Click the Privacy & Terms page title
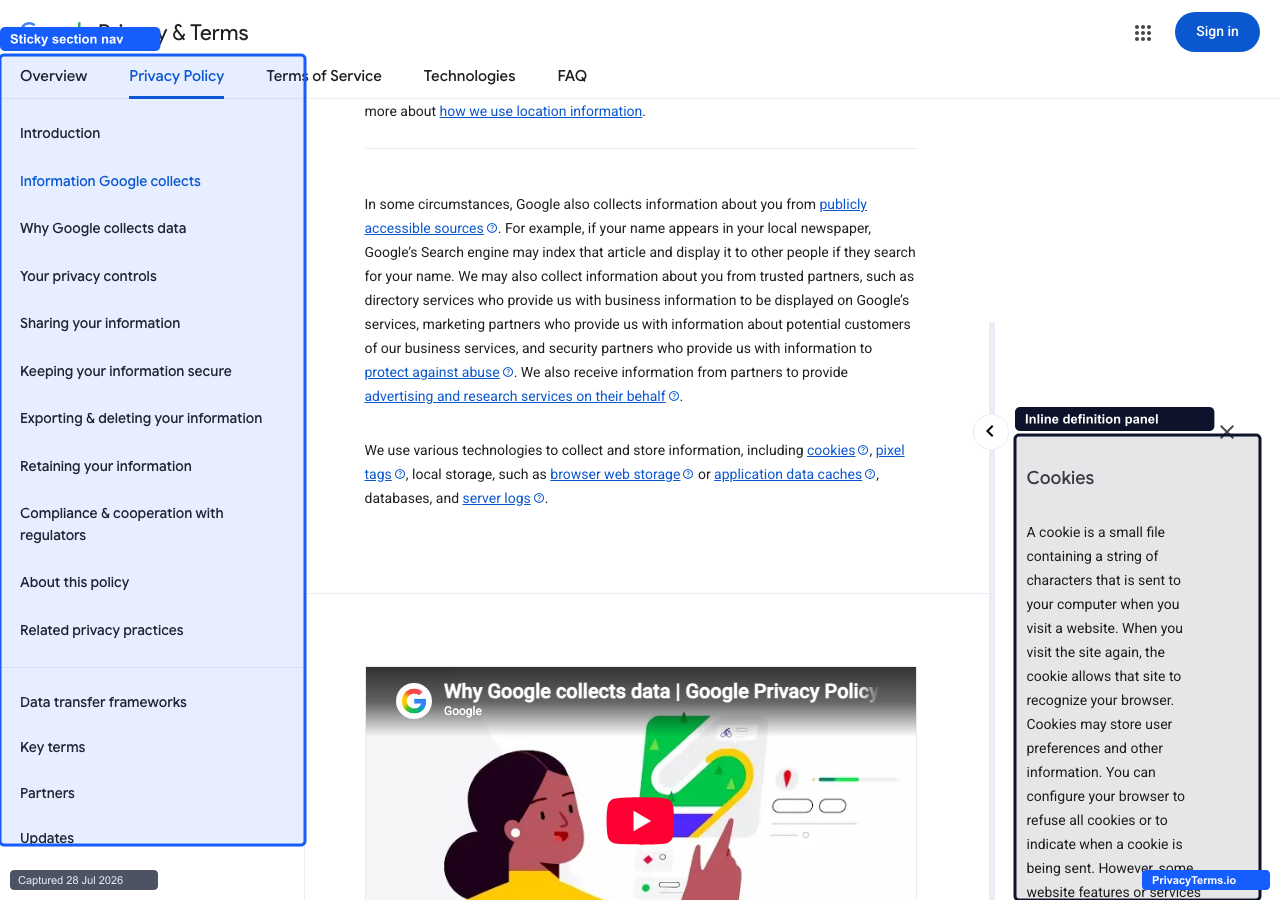 click(173, 33)
